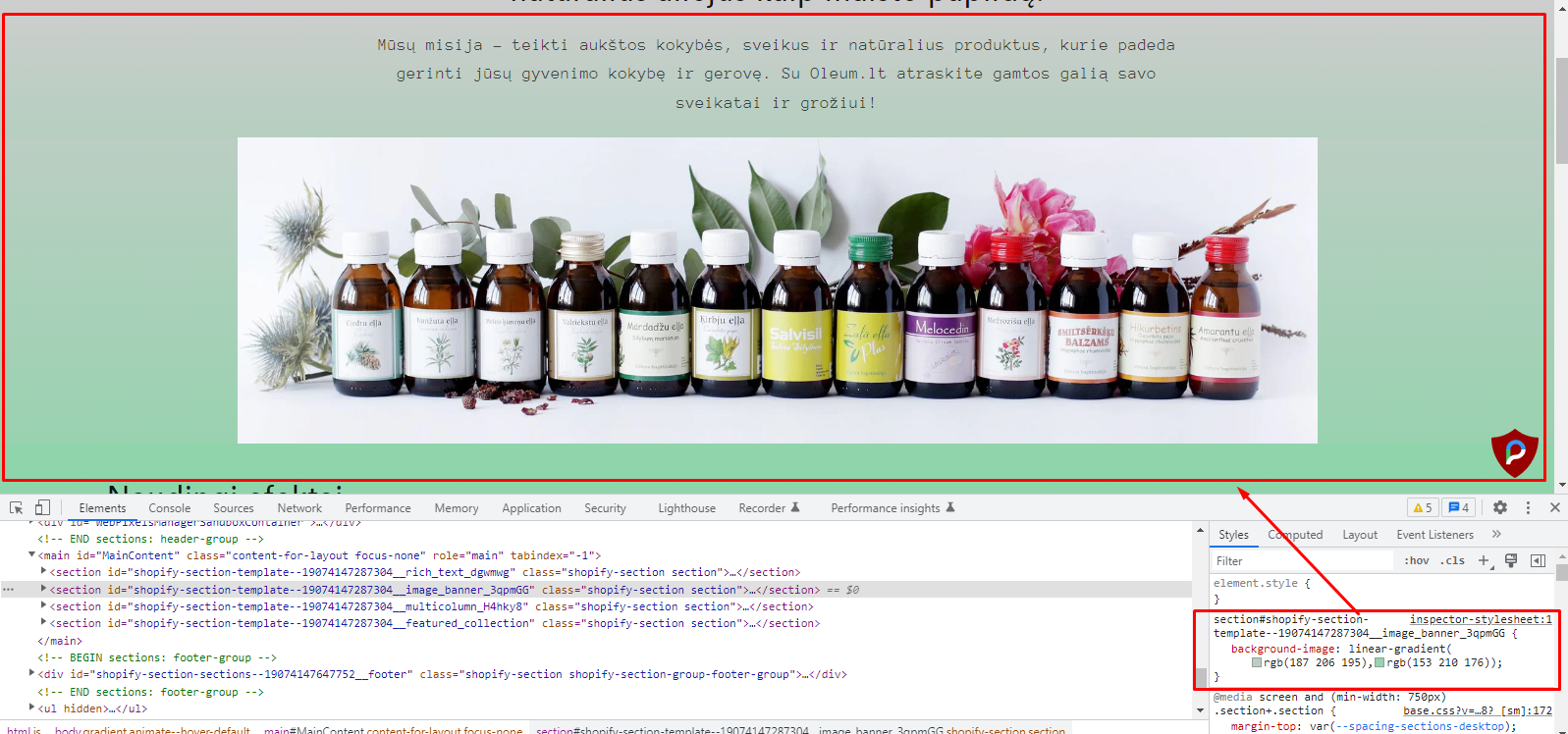Select the closing </main> tag row

(60, 640)
